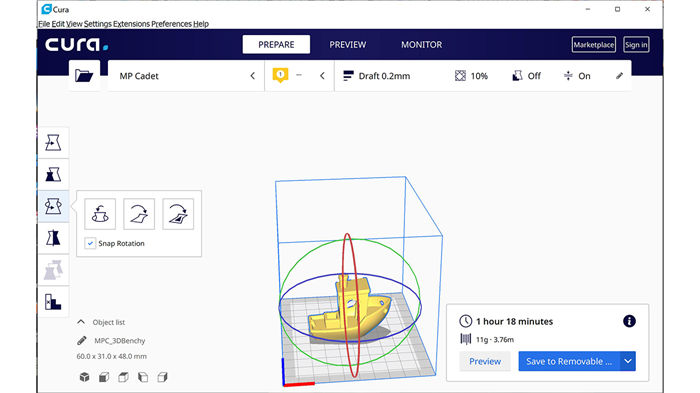The height and width of the screenshot is (393, 700).
Task: Open the Extensions menu
Action: [131, 24]
